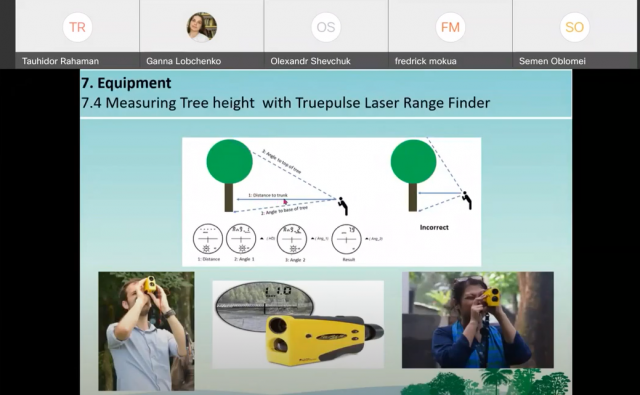Click Ganna Lobchenko's profile photo

202,27
